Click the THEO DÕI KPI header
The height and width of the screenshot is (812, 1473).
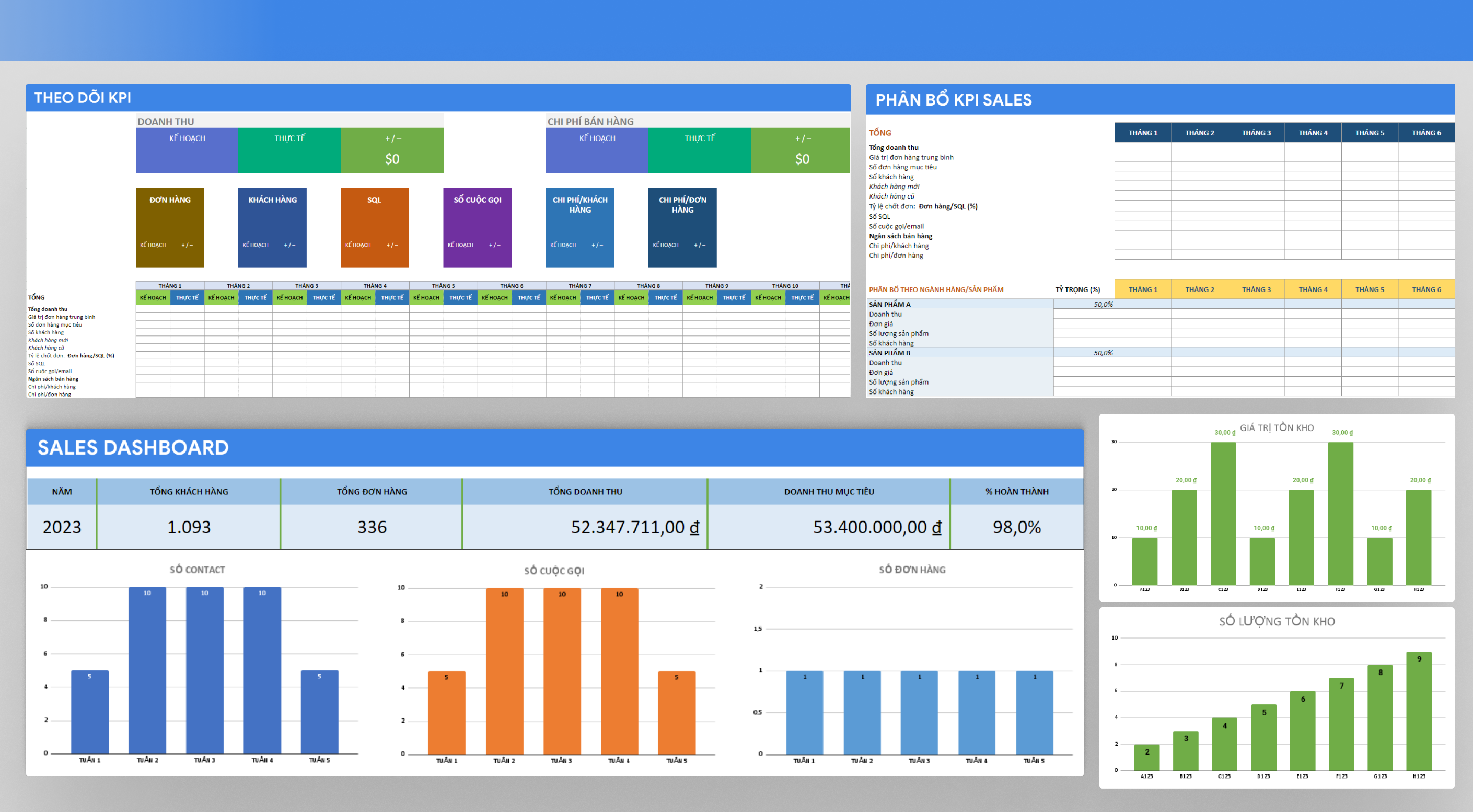tap(83, 98)
